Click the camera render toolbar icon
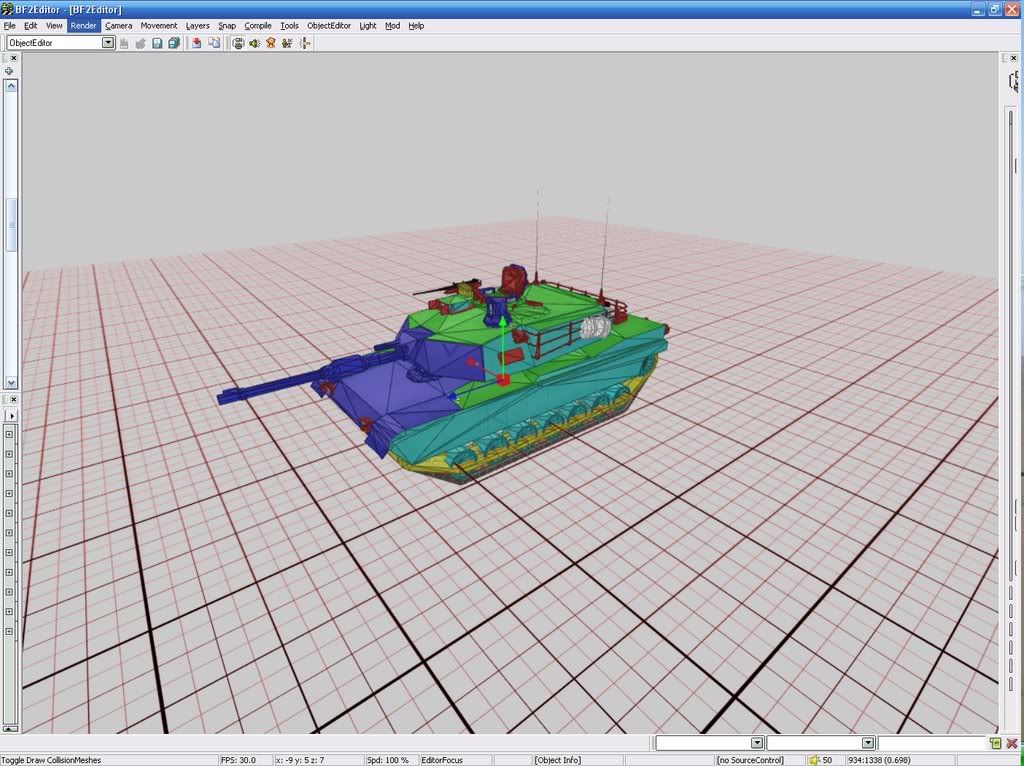This screenshot has height=766, width=1024. [x=238, y=43]
